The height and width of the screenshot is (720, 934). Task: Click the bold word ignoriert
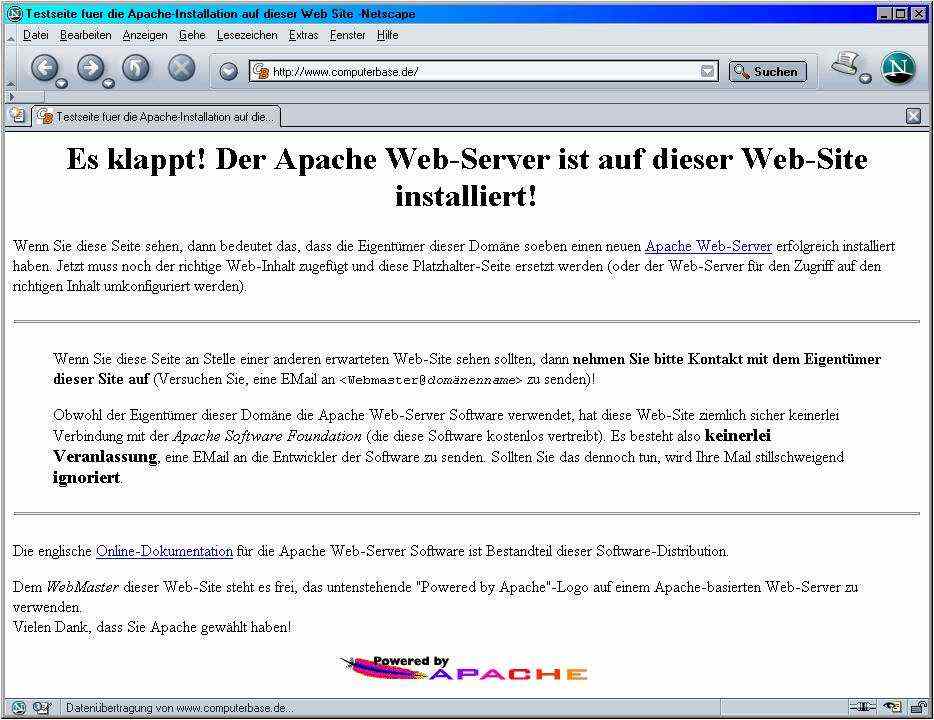[x=86, y=478]
